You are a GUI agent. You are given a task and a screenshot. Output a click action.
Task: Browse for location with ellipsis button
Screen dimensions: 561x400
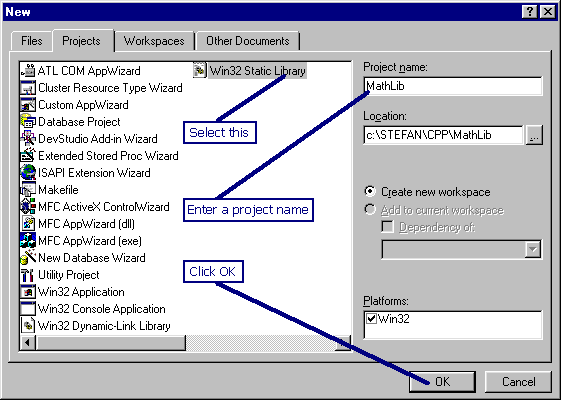pyautogui.click(x=534, y=135)
